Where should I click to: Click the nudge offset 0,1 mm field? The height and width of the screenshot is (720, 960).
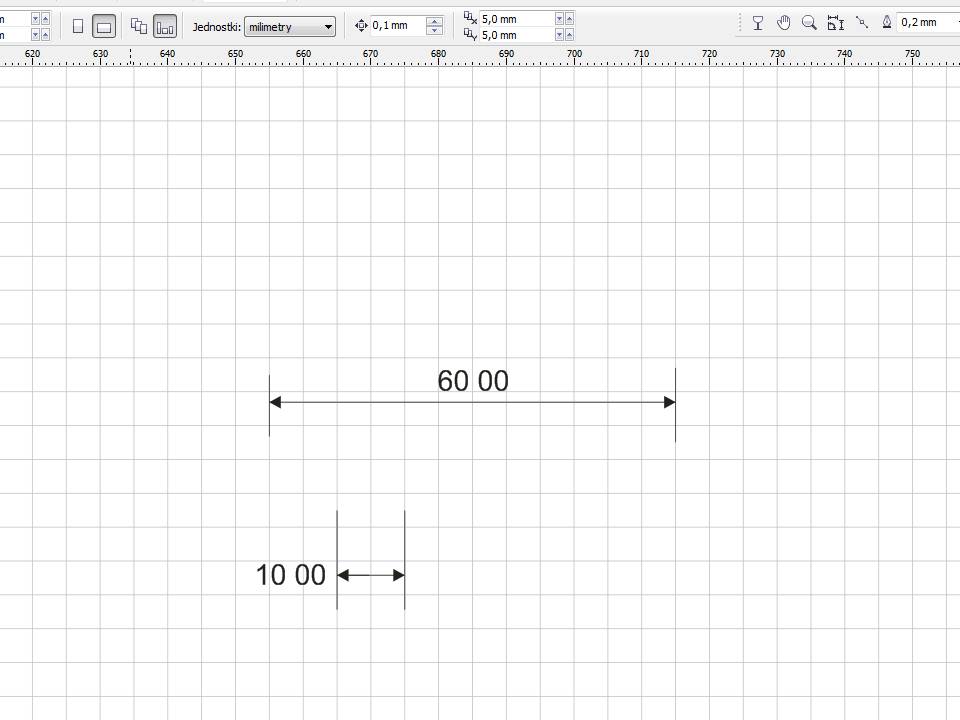coord(397,25)
